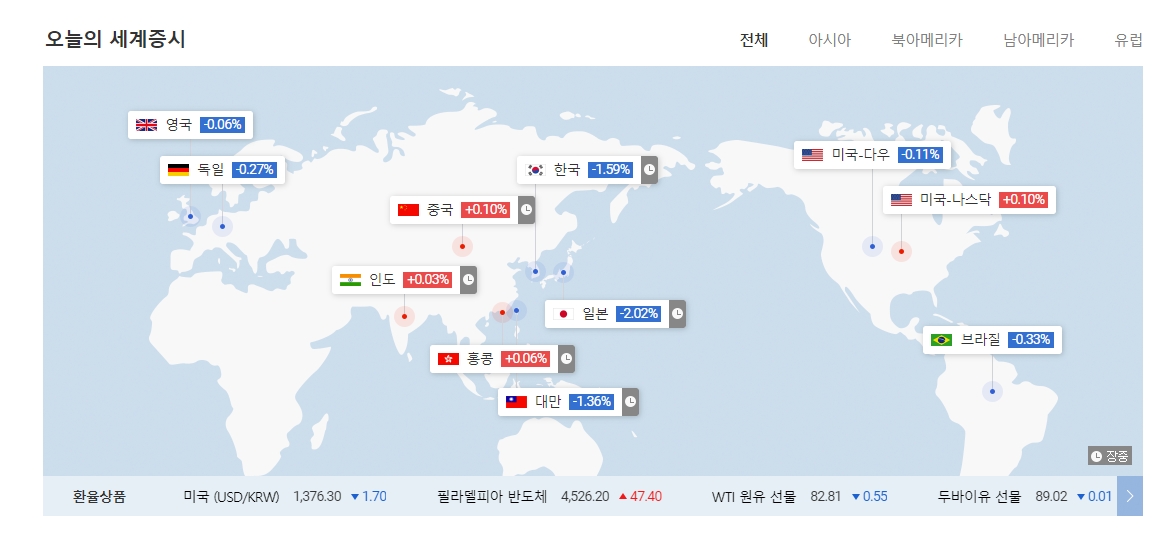Click the 4,526.20 index value

[x=586, y=496]
